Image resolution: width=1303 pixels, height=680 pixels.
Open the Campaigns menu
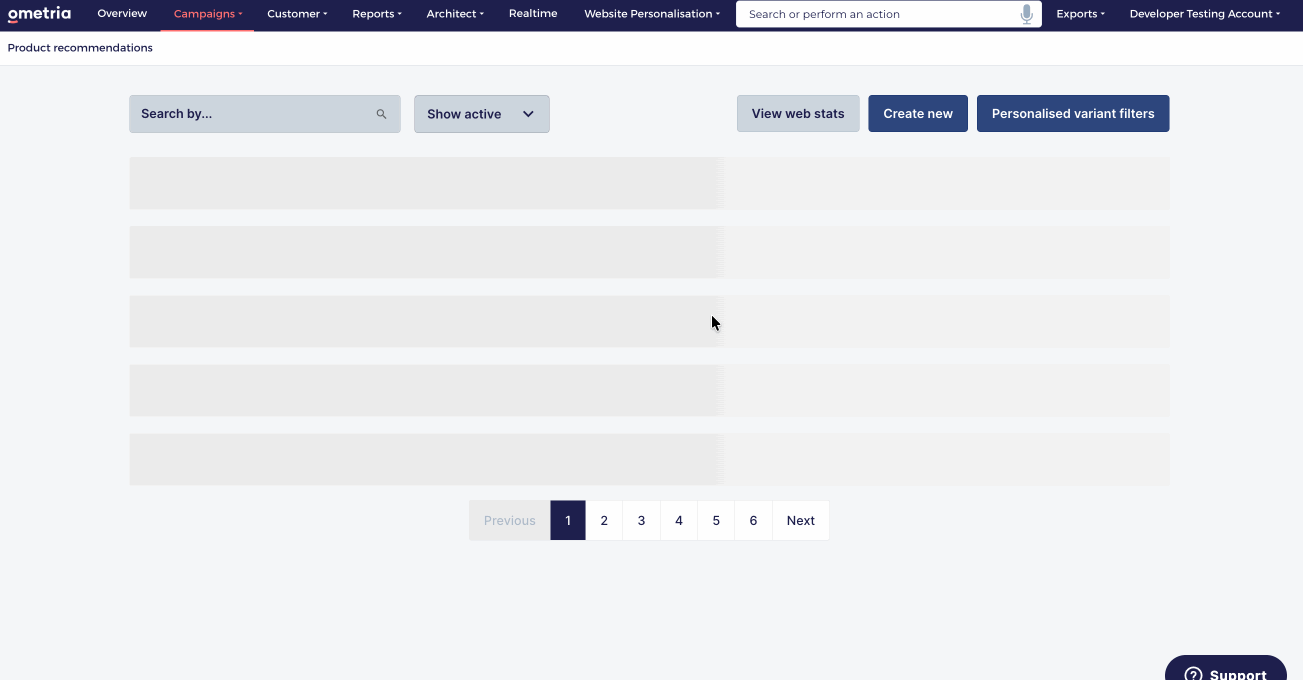[207, 14]
